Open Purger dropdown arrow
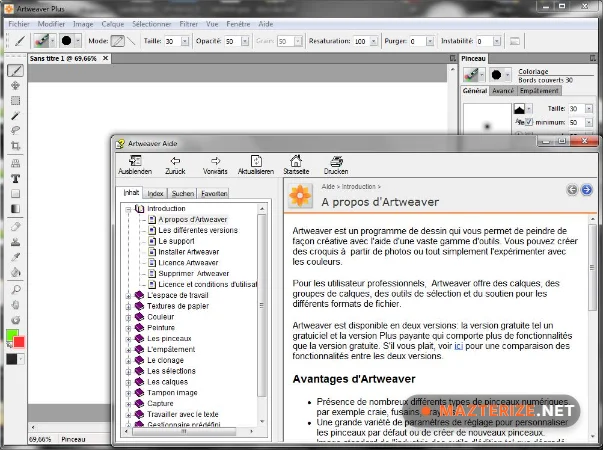Image resolution: width=603 pixels, height=450 pixels. [x=430, y=41]
